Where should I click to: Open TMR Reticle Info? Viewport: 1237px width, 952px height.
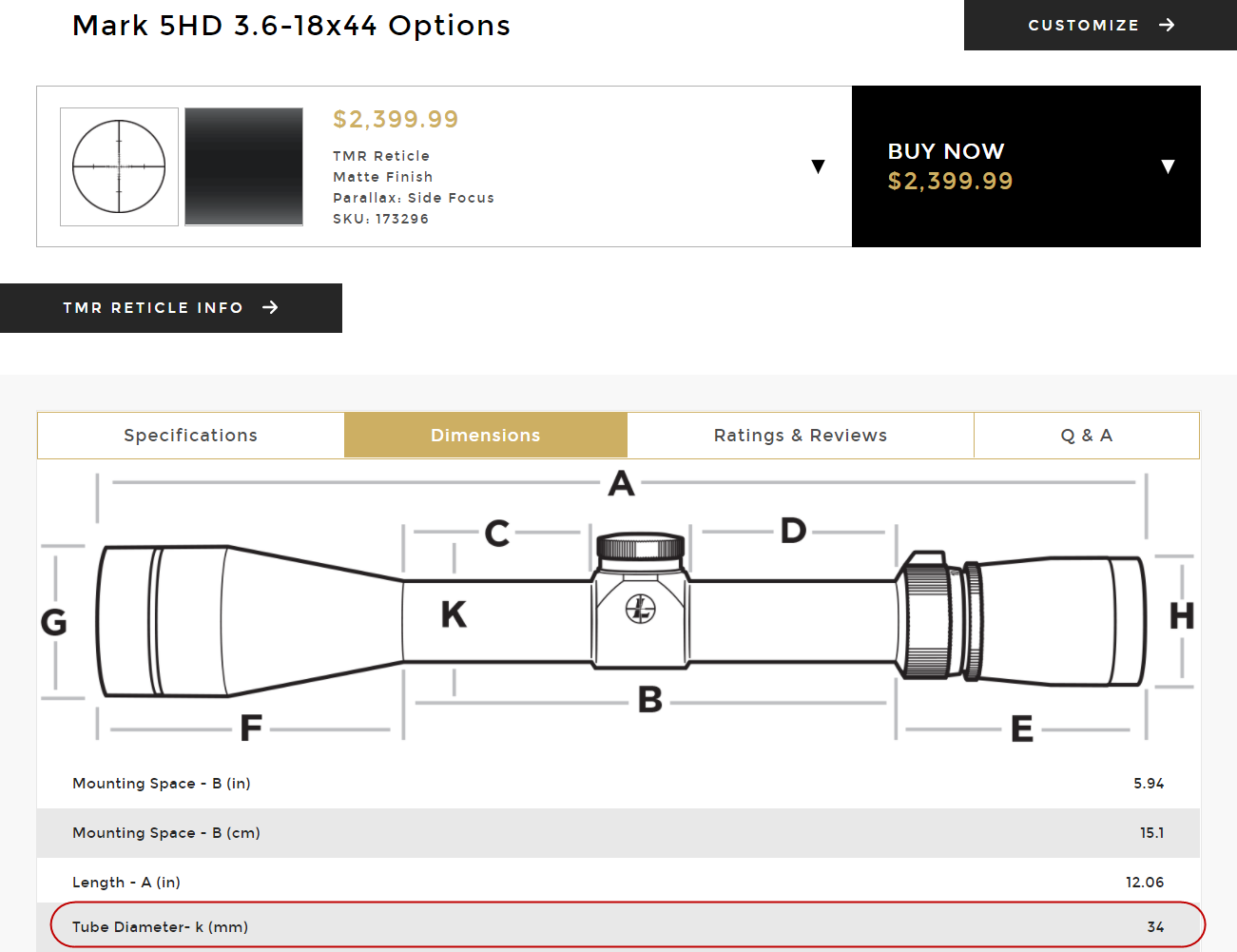pos(171,308)
